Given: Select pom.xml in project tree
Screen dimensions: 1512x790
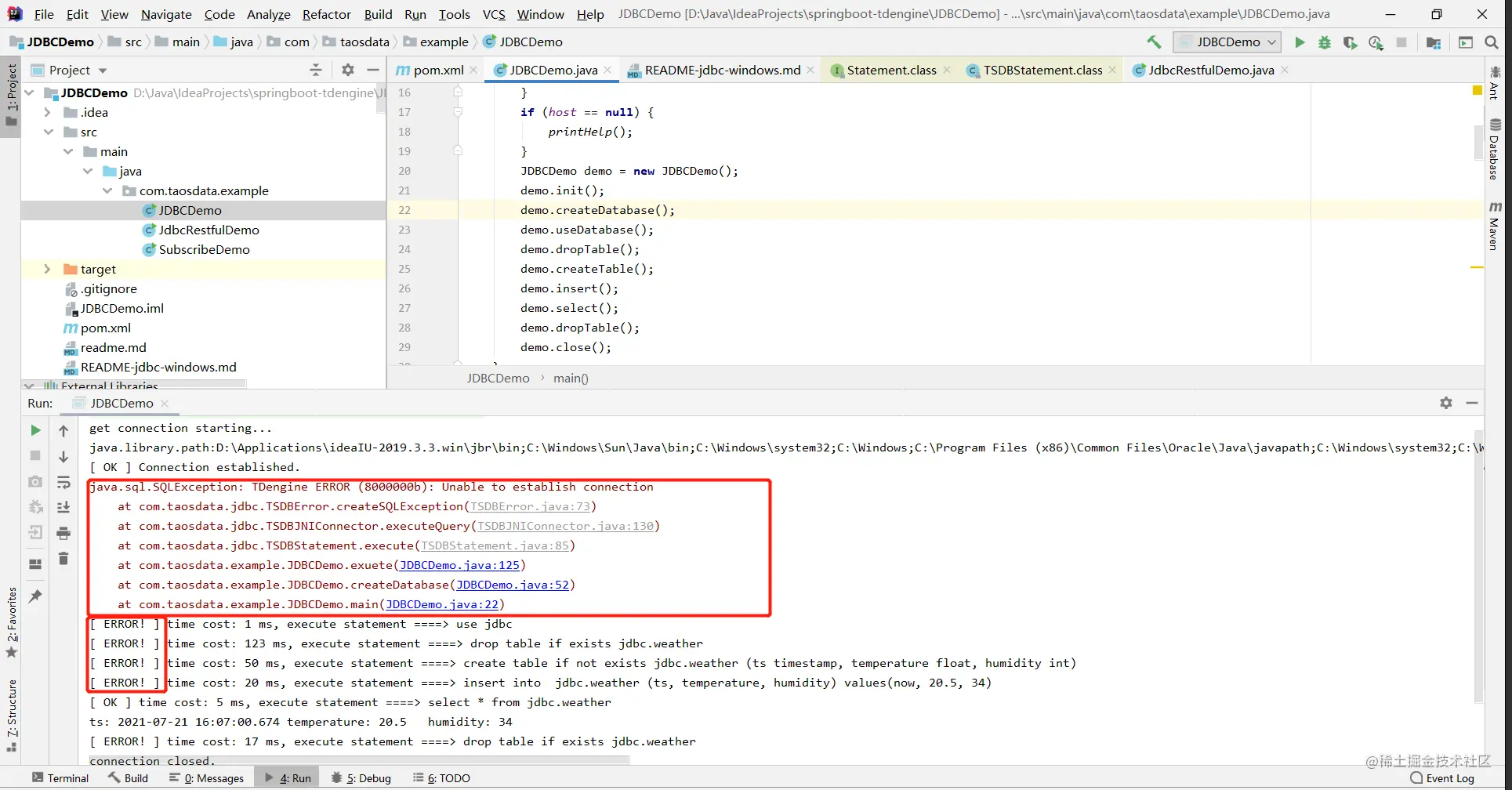Looking at the screenshot, I should (105, 328).
